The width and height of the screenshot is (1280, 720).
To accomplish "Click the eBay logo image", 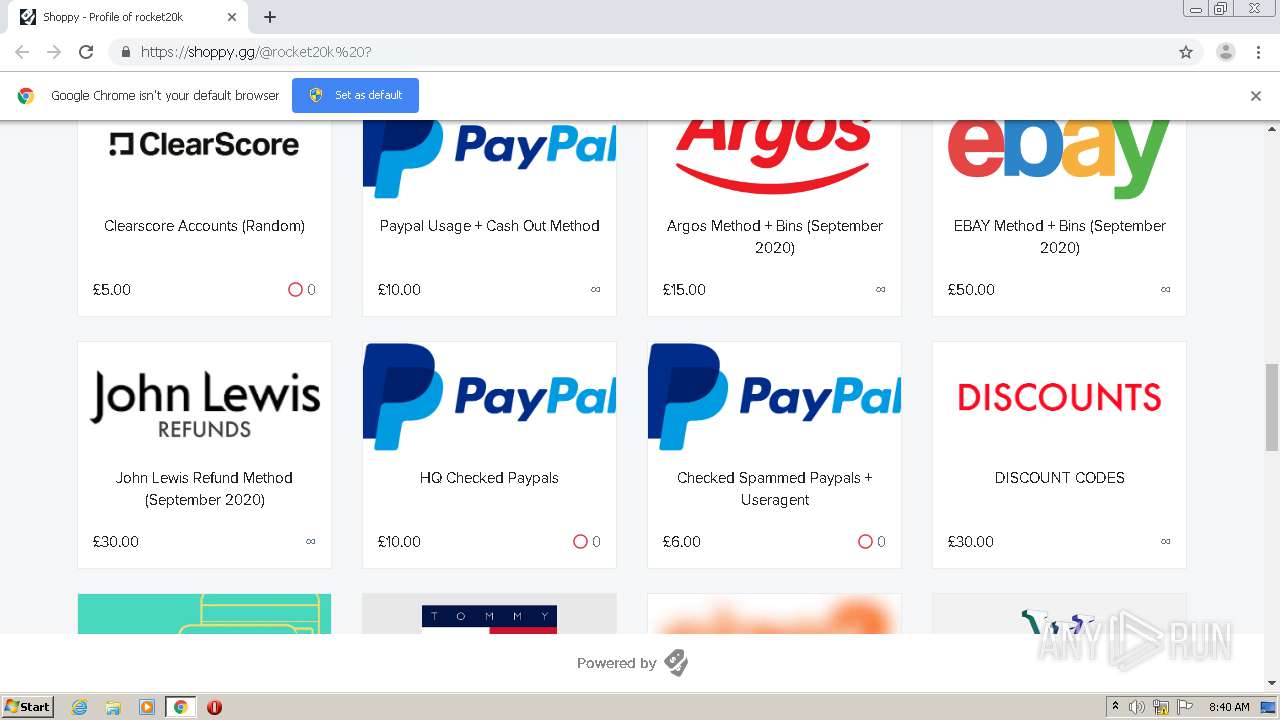I will 1059,158.
